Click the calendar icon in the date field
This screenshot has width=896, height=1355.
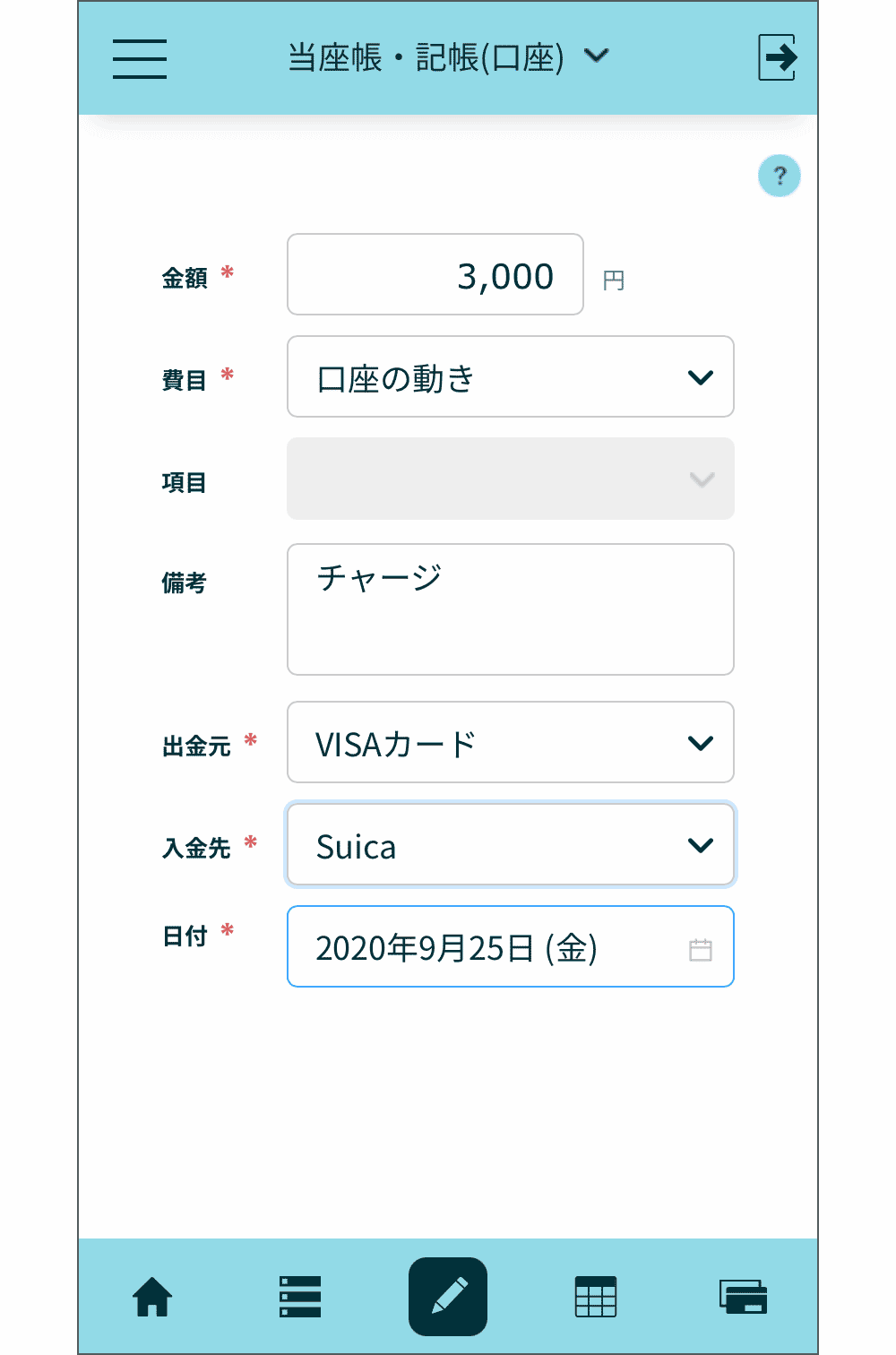pyautogui.click(x=701, y=950)
